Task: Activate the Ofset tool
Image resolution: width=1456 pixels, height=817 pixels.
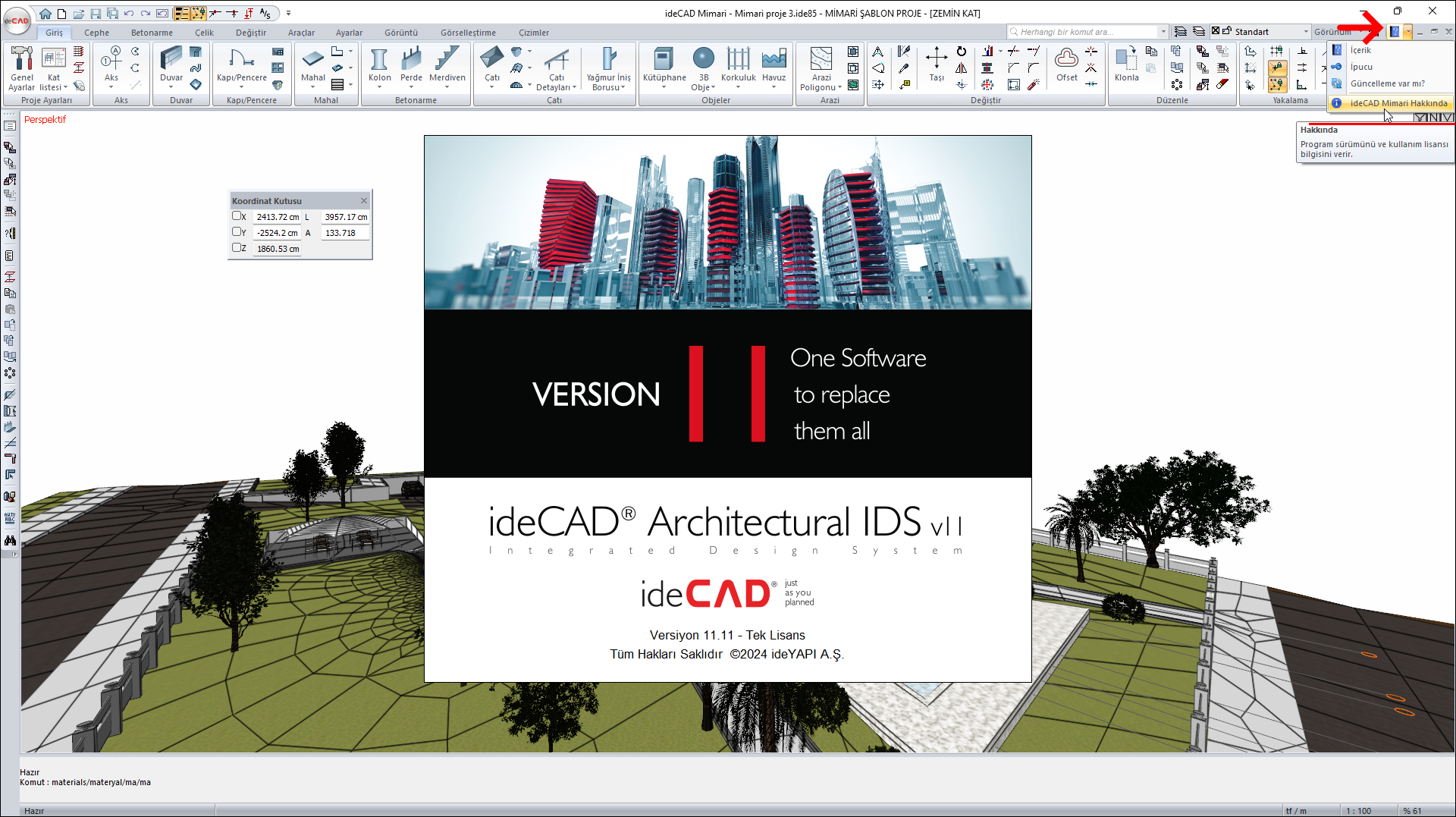Action: coord(1067,64)
